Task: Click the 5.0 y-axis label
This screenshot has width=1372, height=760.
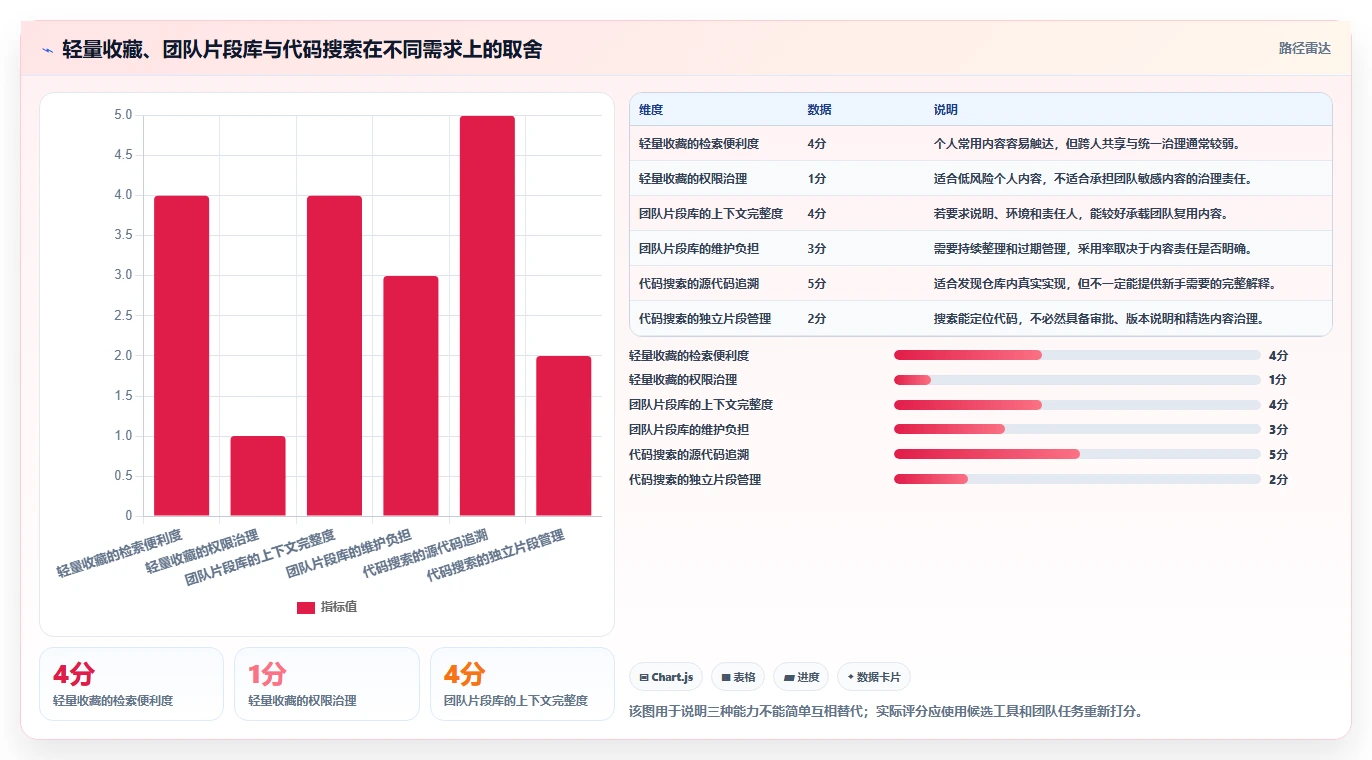Action: tap(123, 115)
